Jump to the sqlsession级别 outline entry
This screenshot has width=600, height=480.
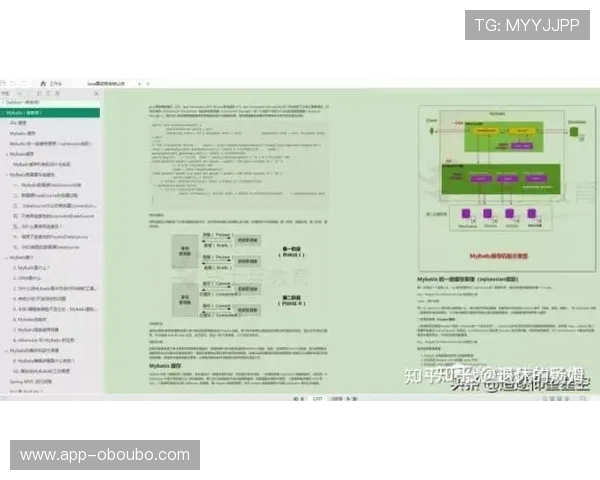pos(51,144)
